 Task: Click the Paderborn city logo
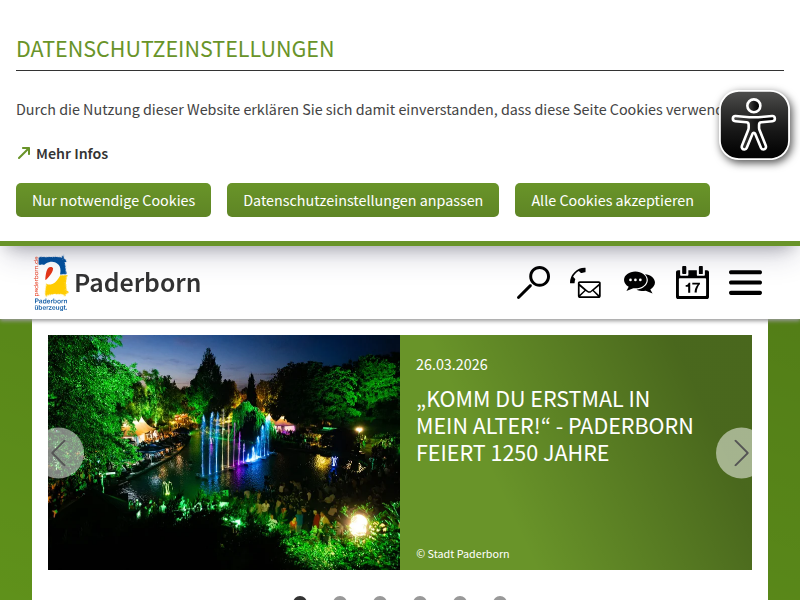[51, 283]
